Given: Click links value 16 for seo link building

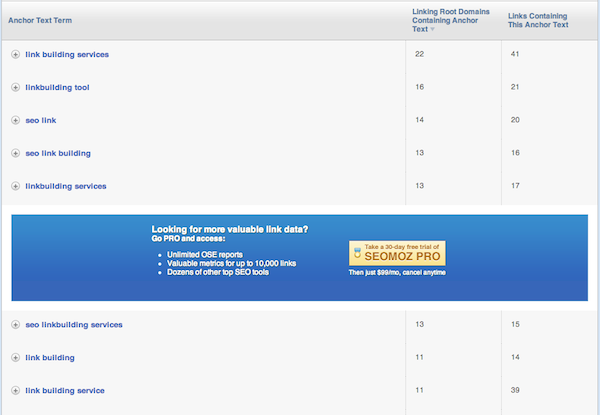Looking at the screenshot, I should click(515, 153).
